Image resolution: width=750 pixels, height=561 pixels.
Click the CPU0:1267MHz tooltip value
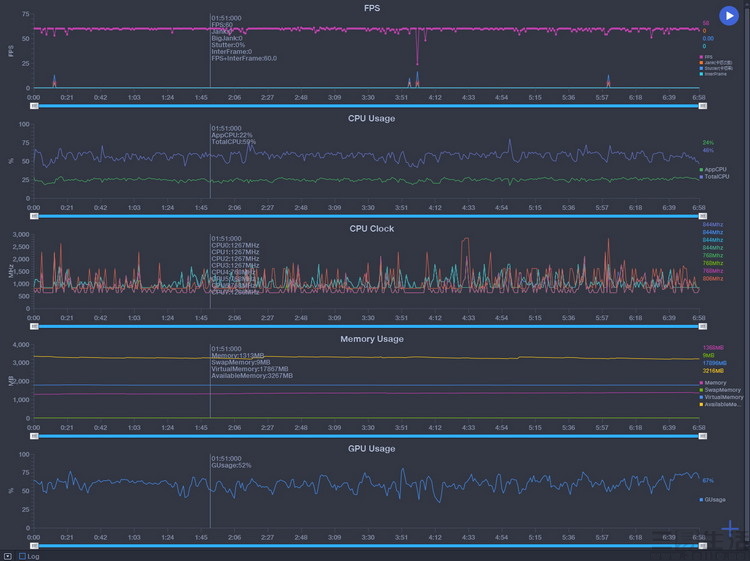click(x=235, y=245)
